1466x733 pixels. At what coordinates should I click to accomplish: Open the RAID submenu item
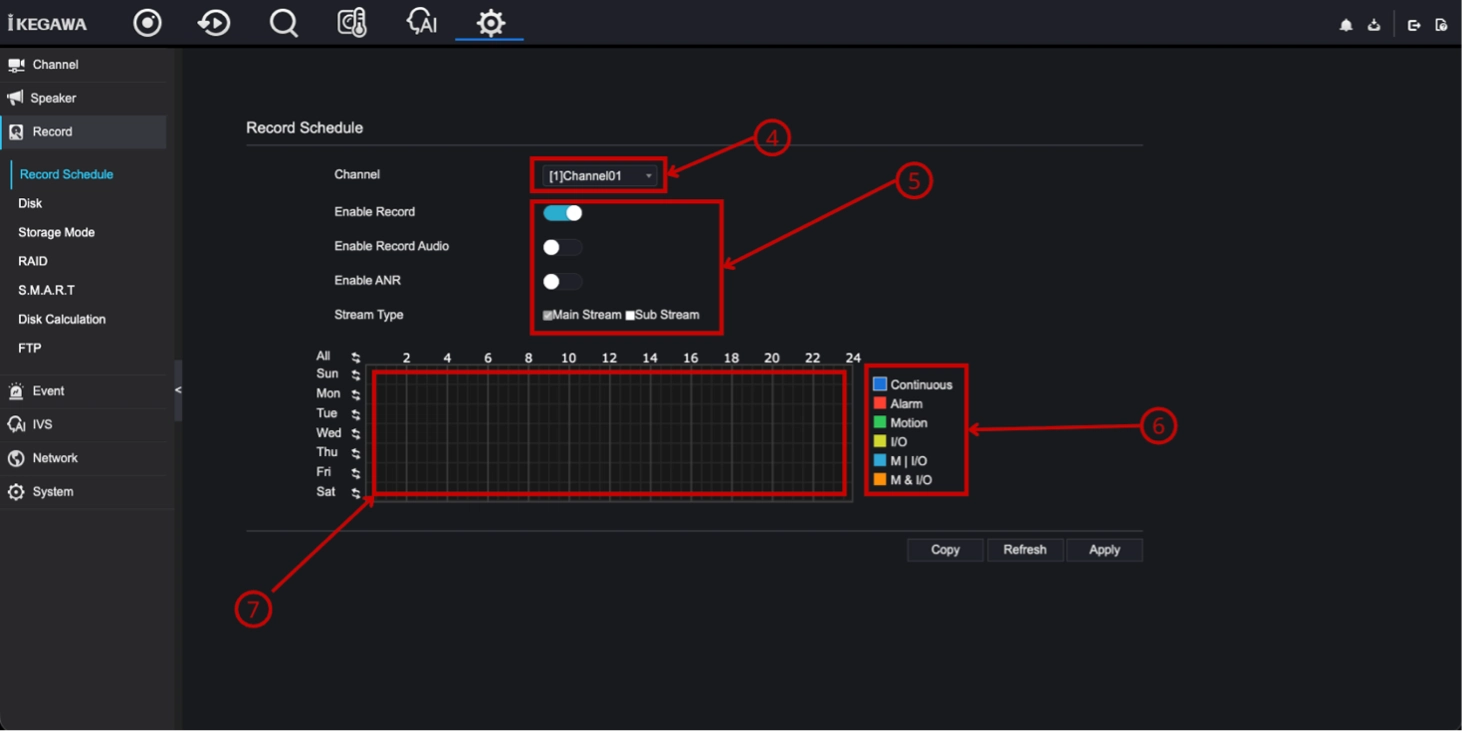[33, 262]
